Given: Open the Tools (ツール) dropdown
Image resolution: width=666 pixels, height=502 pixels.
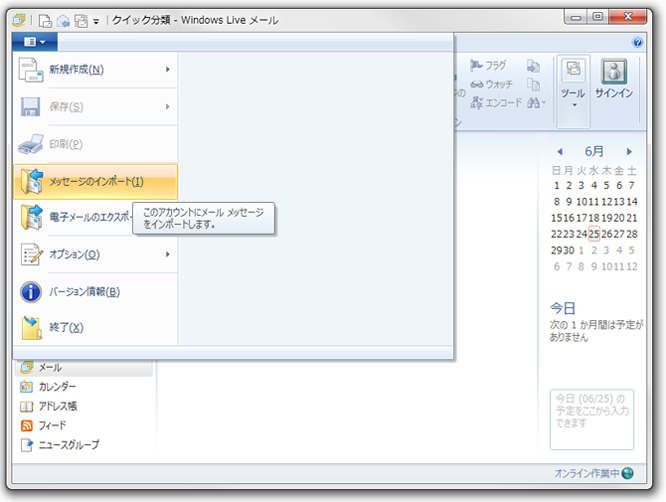Looking at the screenshot, I should pyautogui.click(x=573, y=91).
